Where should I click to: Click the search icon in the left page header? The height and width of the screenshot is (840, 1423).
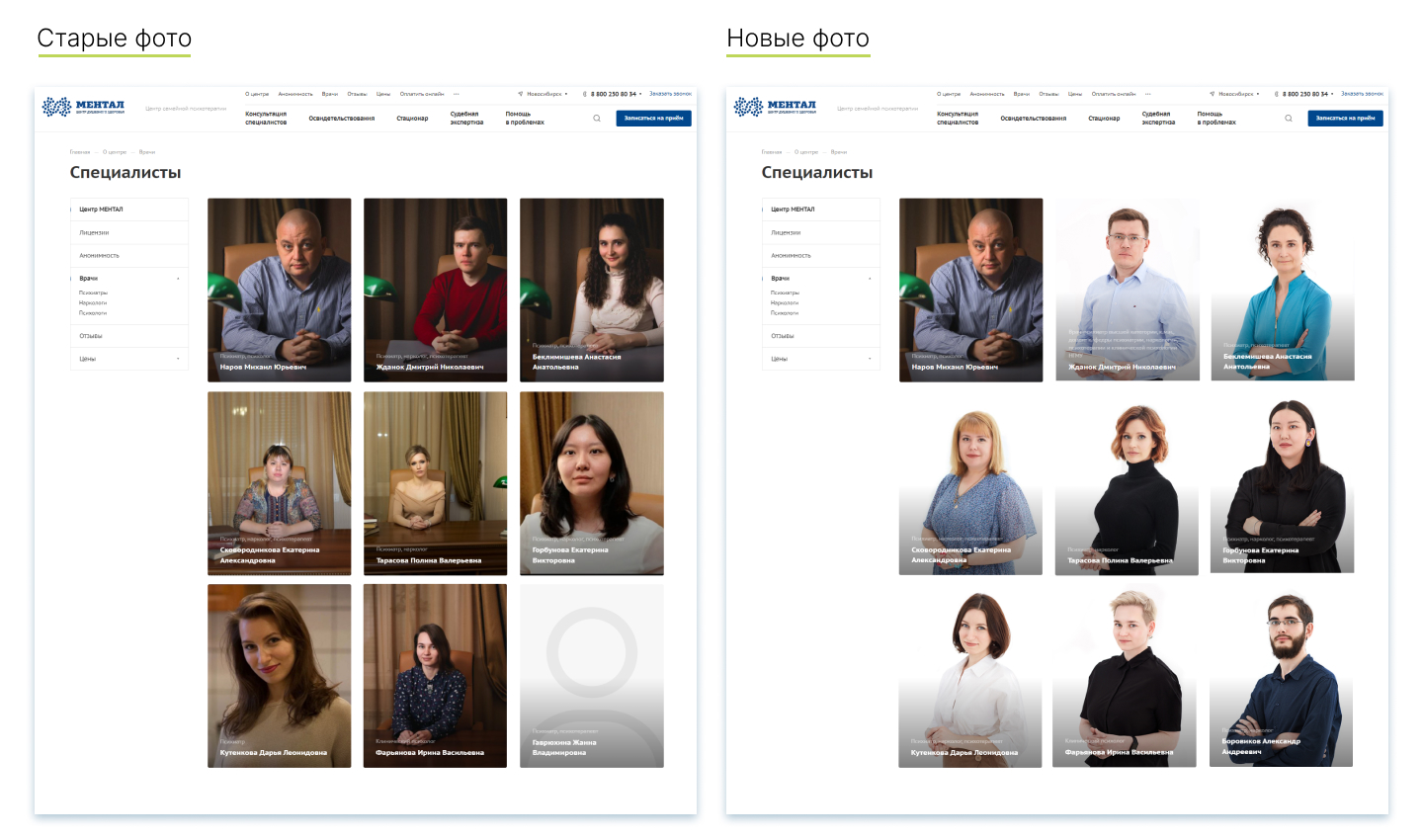[x=597, y=119]
